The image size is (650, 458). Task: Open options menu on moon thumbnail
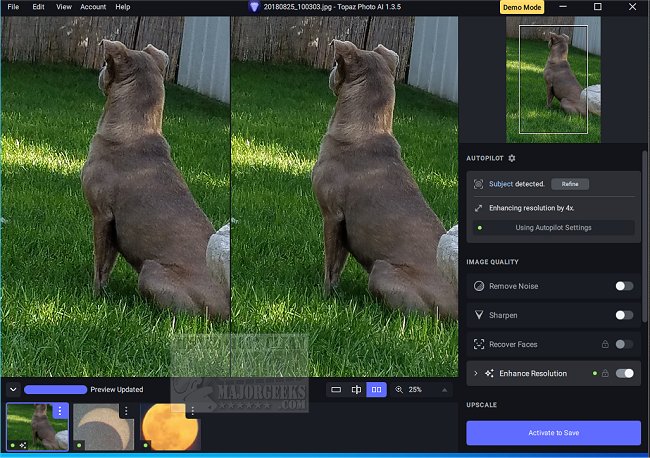pos(193,411)
